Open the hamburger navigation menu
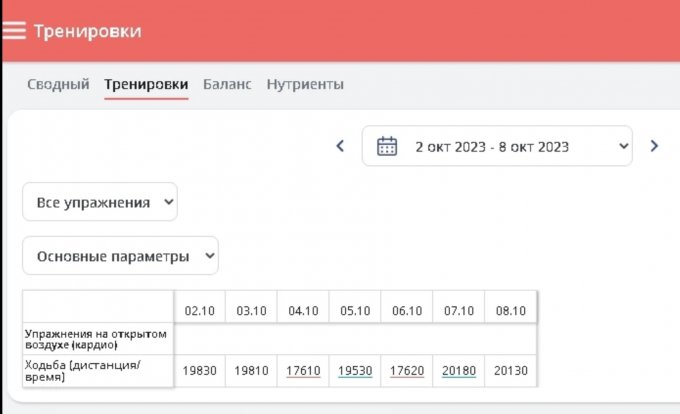 point(14,31)
